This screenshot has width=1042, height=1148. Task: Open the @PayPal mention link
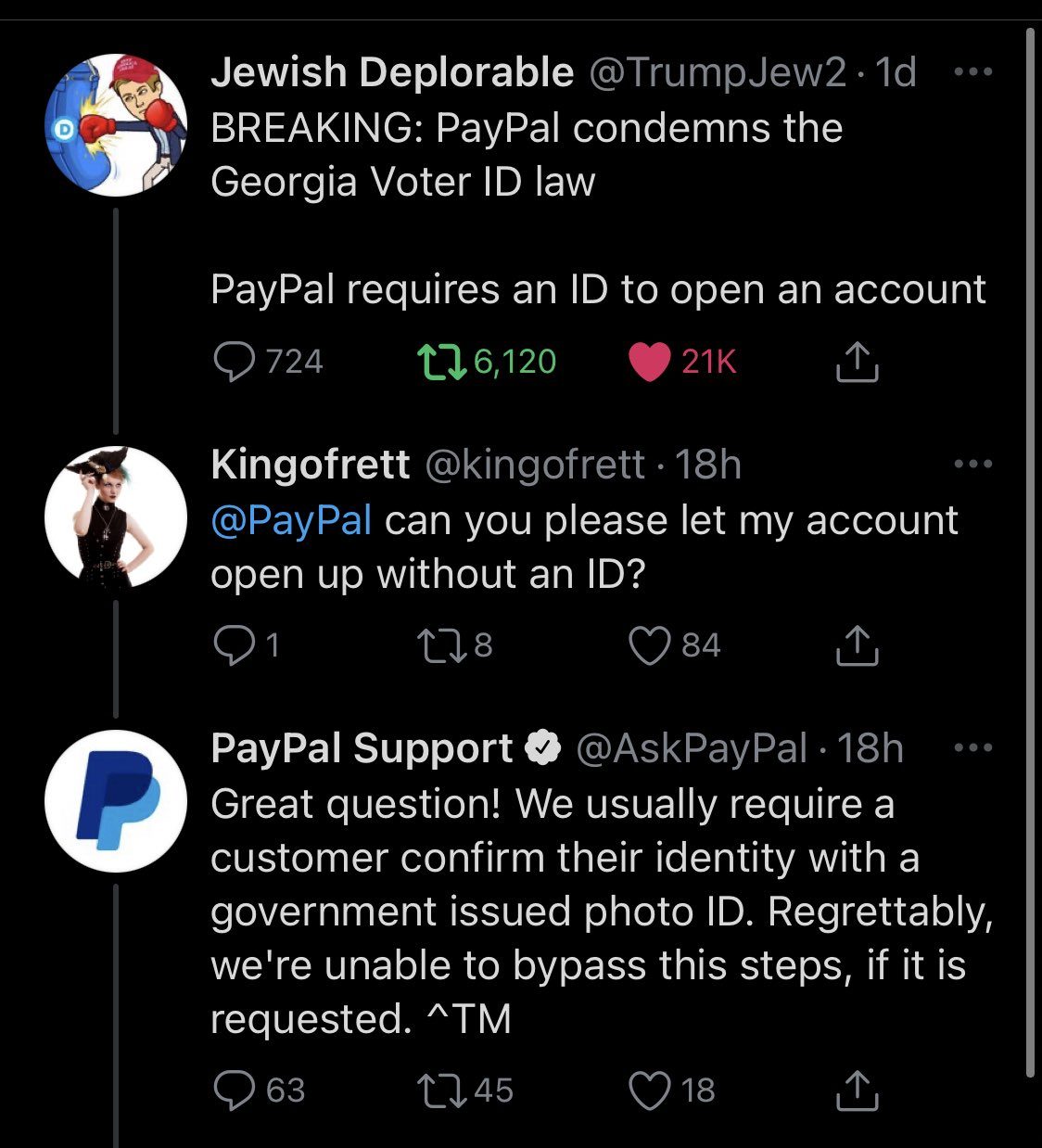[x=291, y=520]
